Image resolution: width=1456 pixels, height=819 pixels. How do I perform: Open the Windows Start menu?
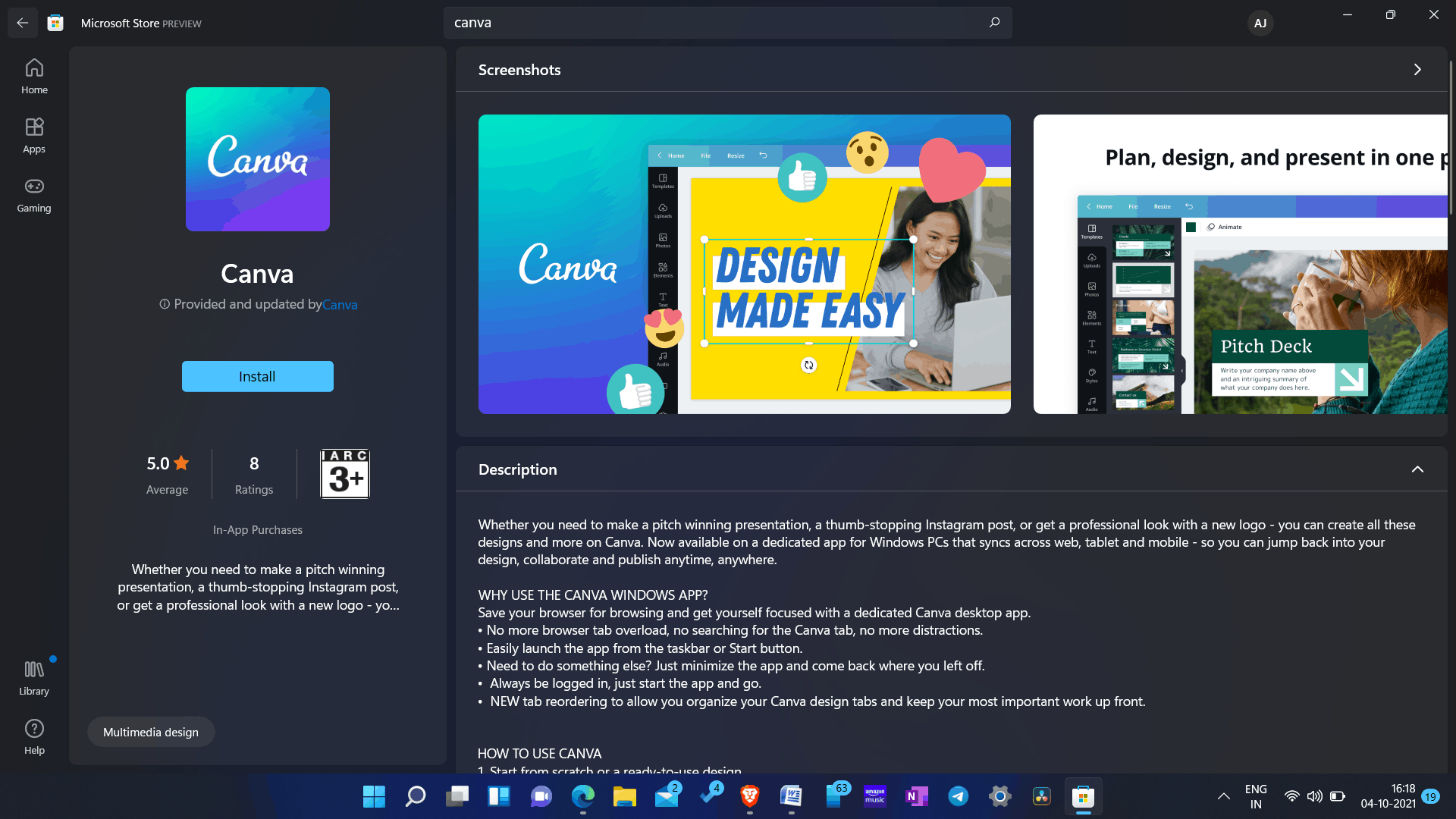click(373, 796)
